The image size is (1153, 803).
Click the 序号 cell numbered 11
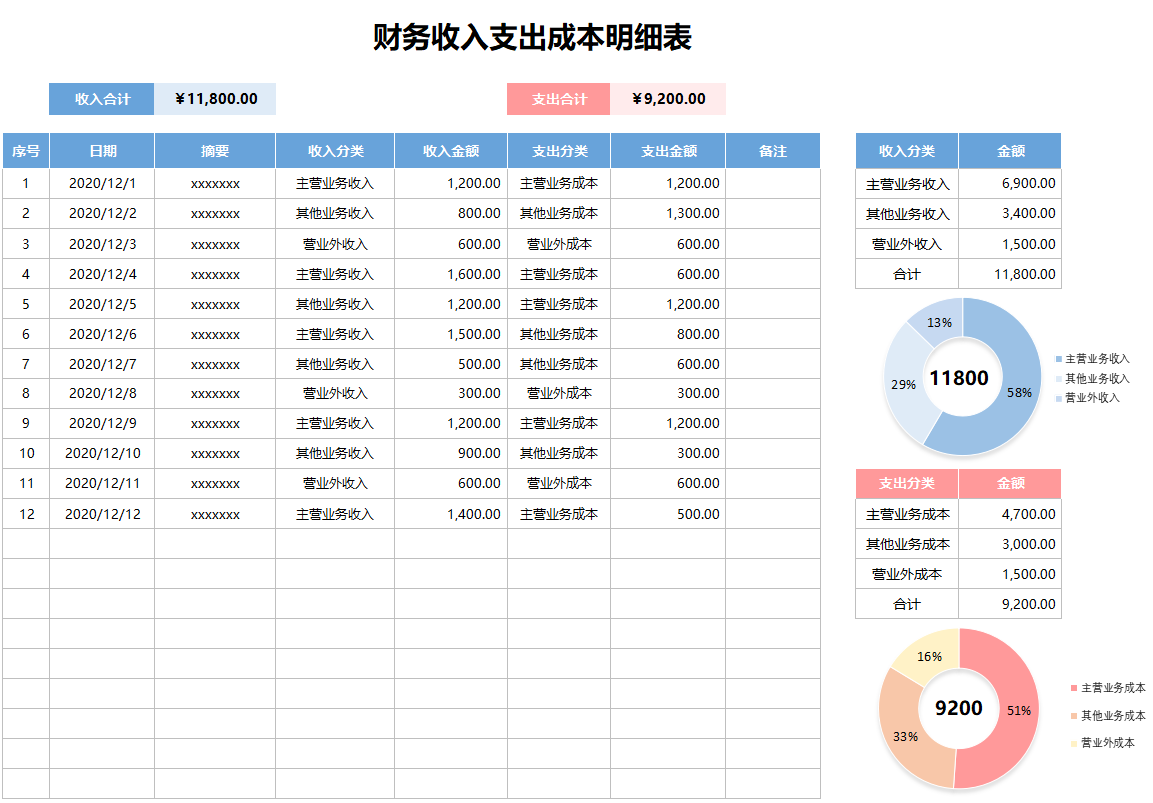(26, 483)
